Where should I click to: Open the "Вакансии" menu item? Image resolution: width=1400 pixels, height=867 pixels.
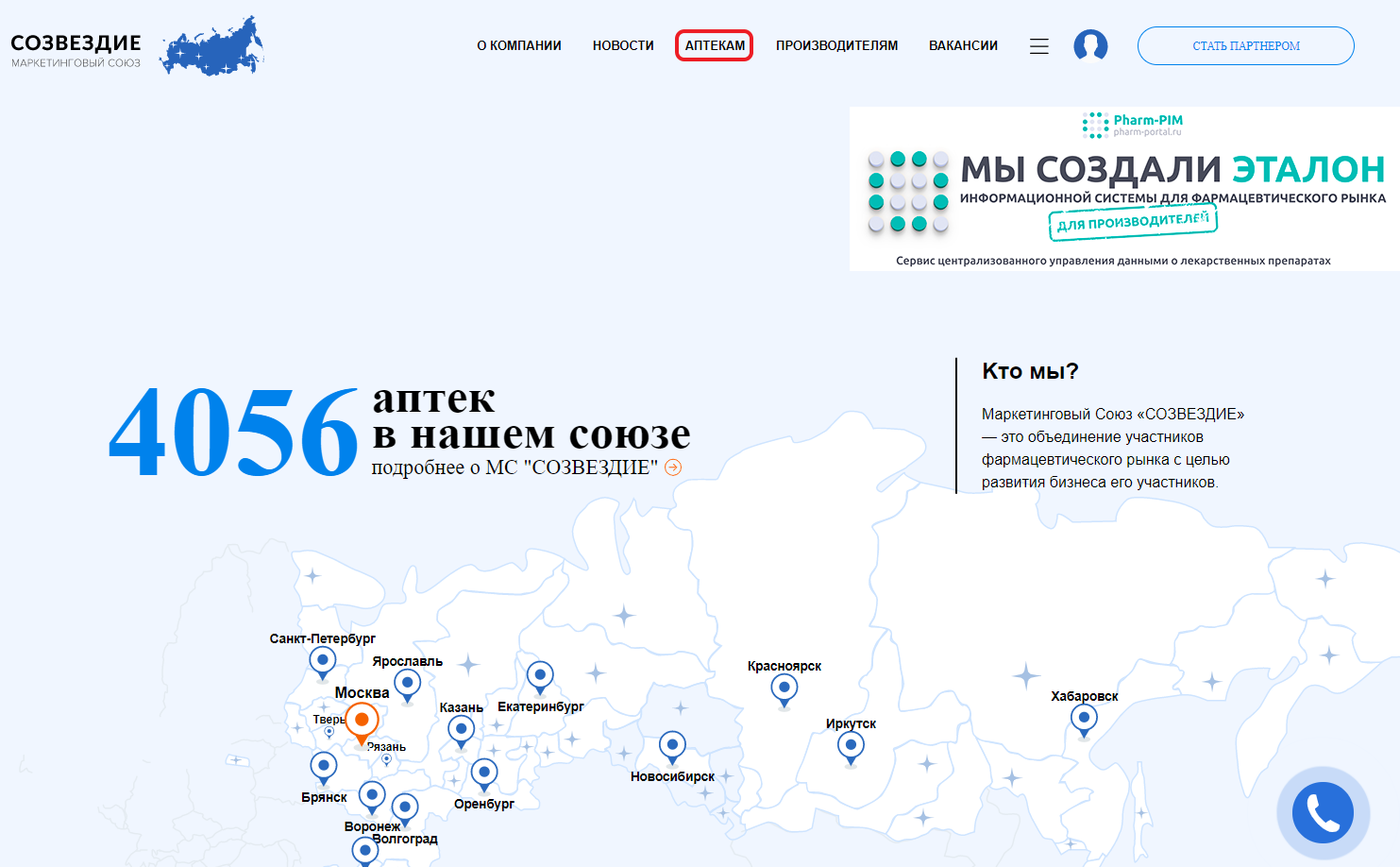pyautogui.click(x=963, y=45)
